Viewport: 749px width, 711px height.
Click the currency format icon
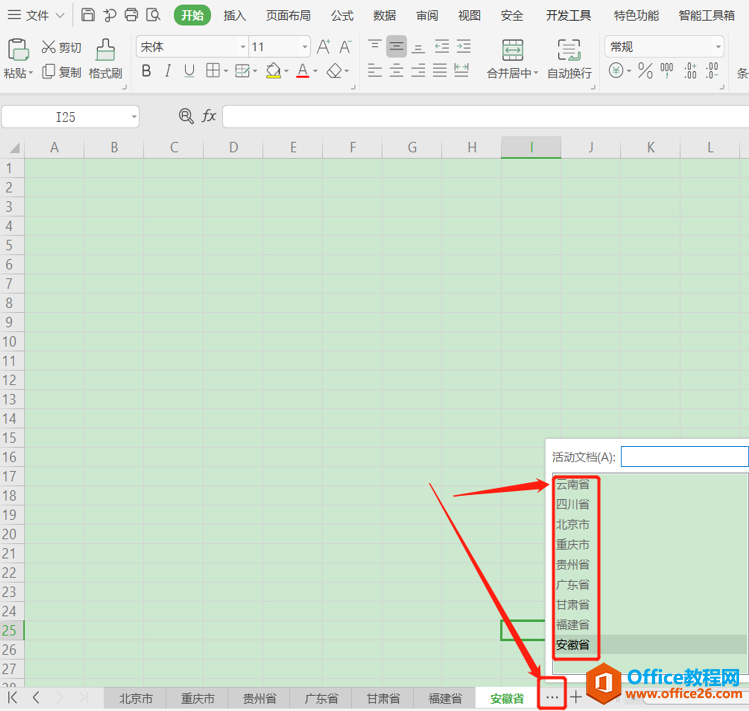(616, 71)
